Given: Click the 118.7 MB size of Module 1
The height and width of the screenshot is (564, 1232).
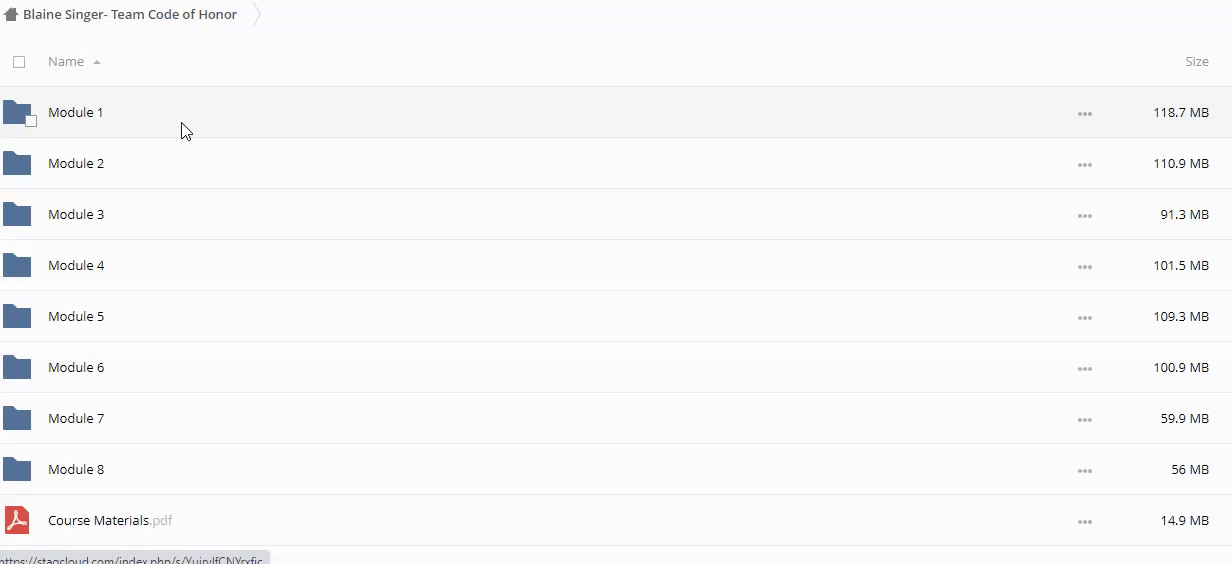Looking at the screenshot, I should click(x=1181, y=113).
